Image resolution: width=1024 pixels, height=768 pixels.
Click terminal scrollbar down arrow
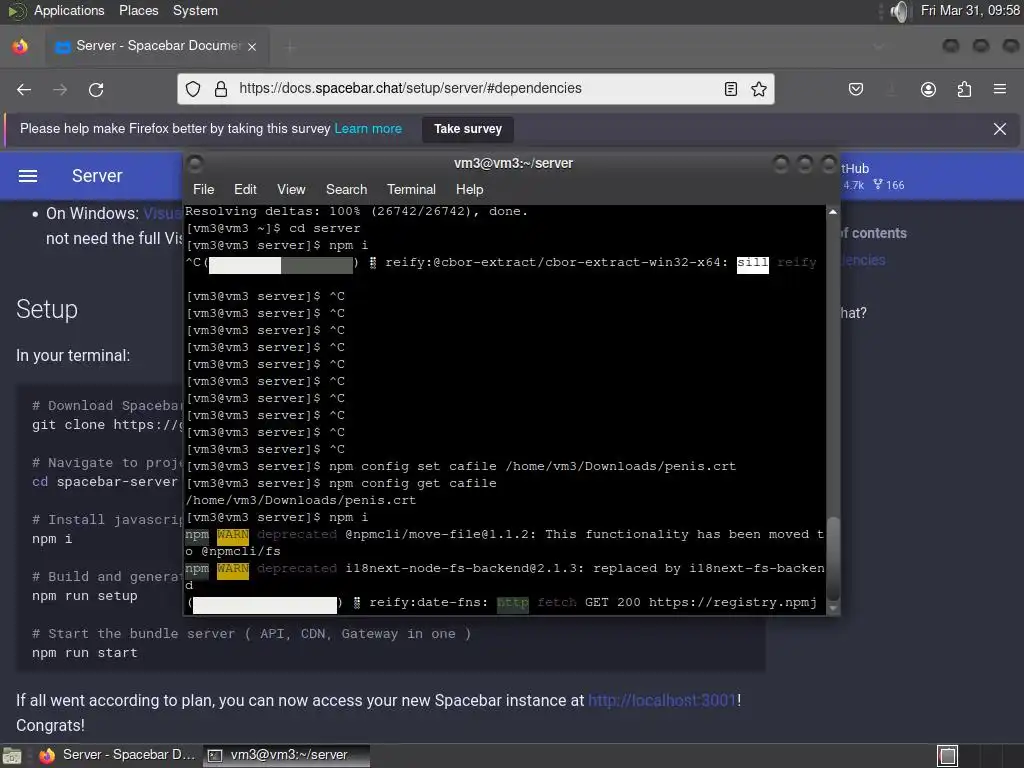[x=833, y=607]
